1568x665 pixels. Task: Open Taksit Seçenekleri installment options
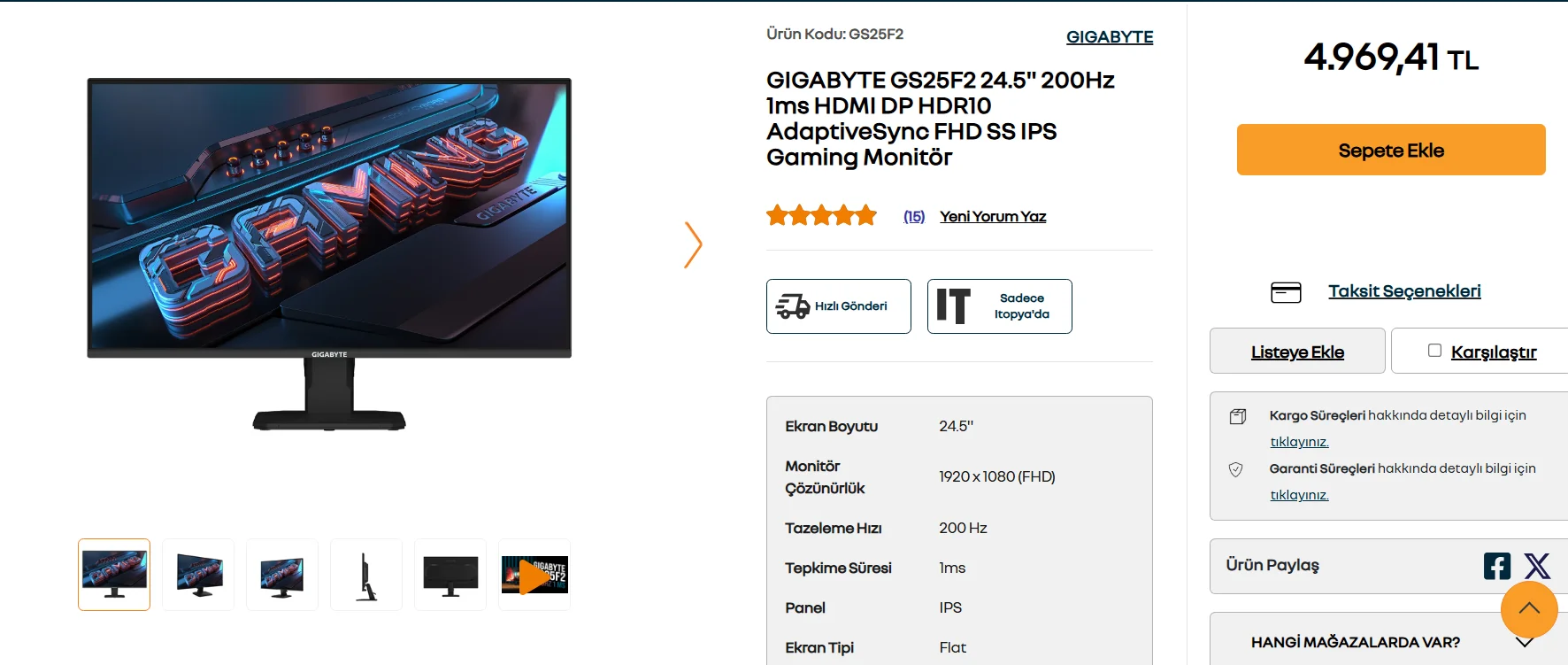pyautogui.click(x=1404, y=291)
